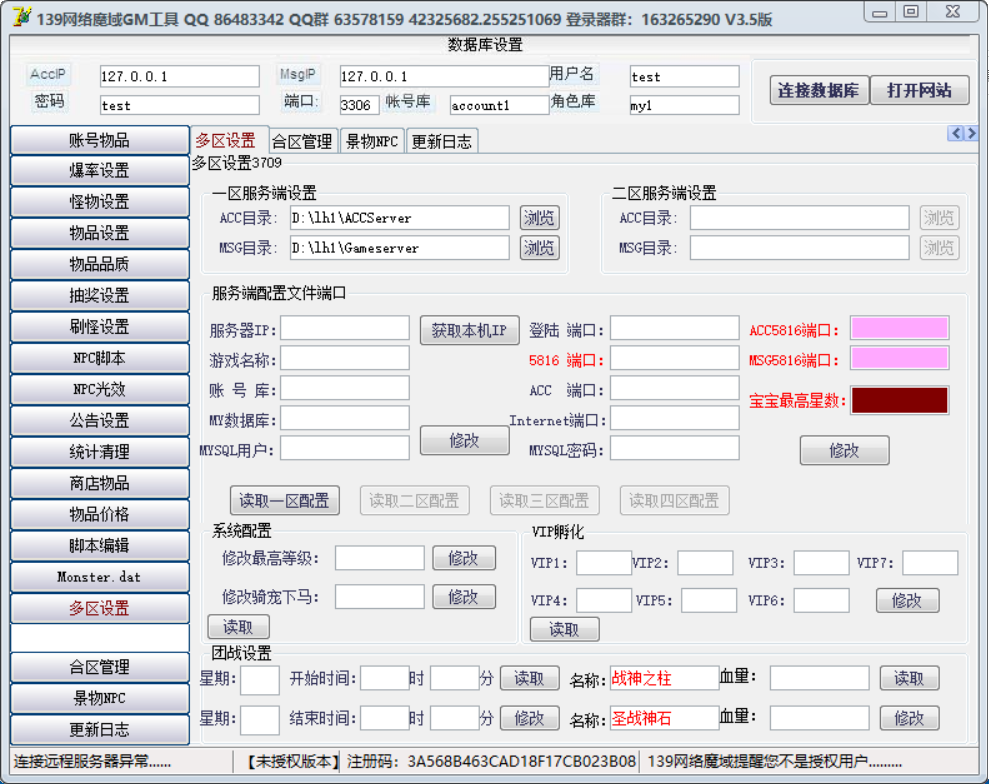
Task: Click the 读取一区配置 button
Action: pos(284,501)
